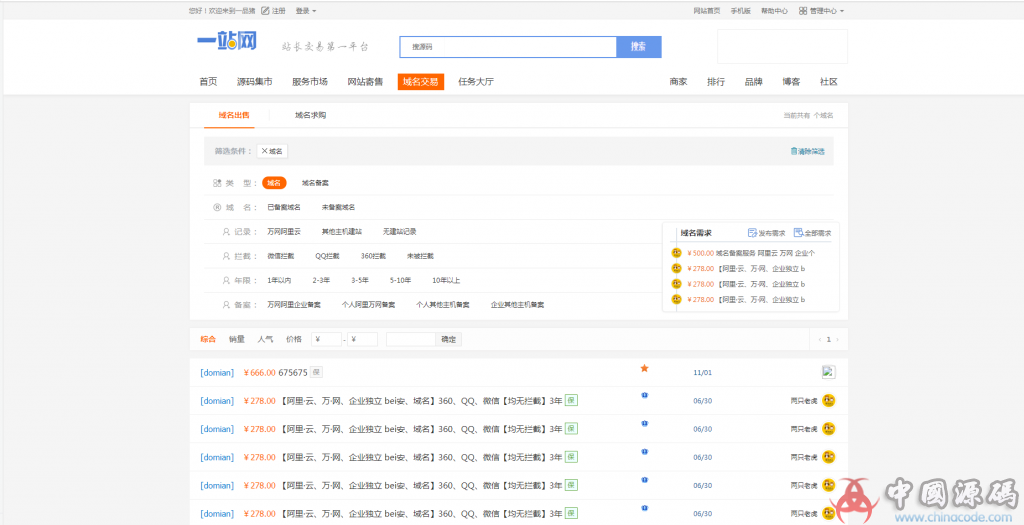Click the 网站首页 top link
The image size is (1024, 525).
click(707, 11)
